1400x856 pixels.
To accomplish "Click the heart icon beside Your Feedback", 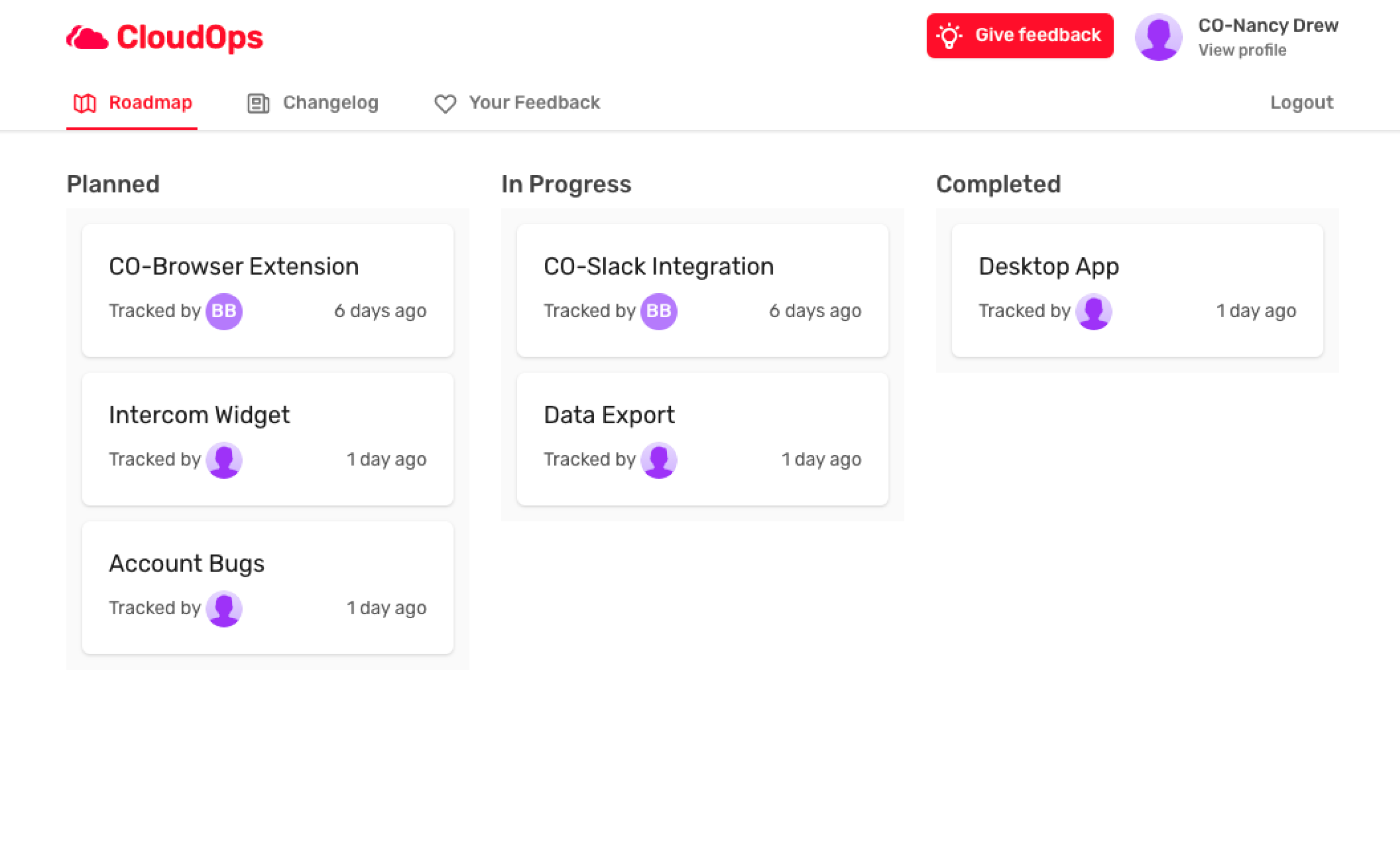I will [445, 104].
